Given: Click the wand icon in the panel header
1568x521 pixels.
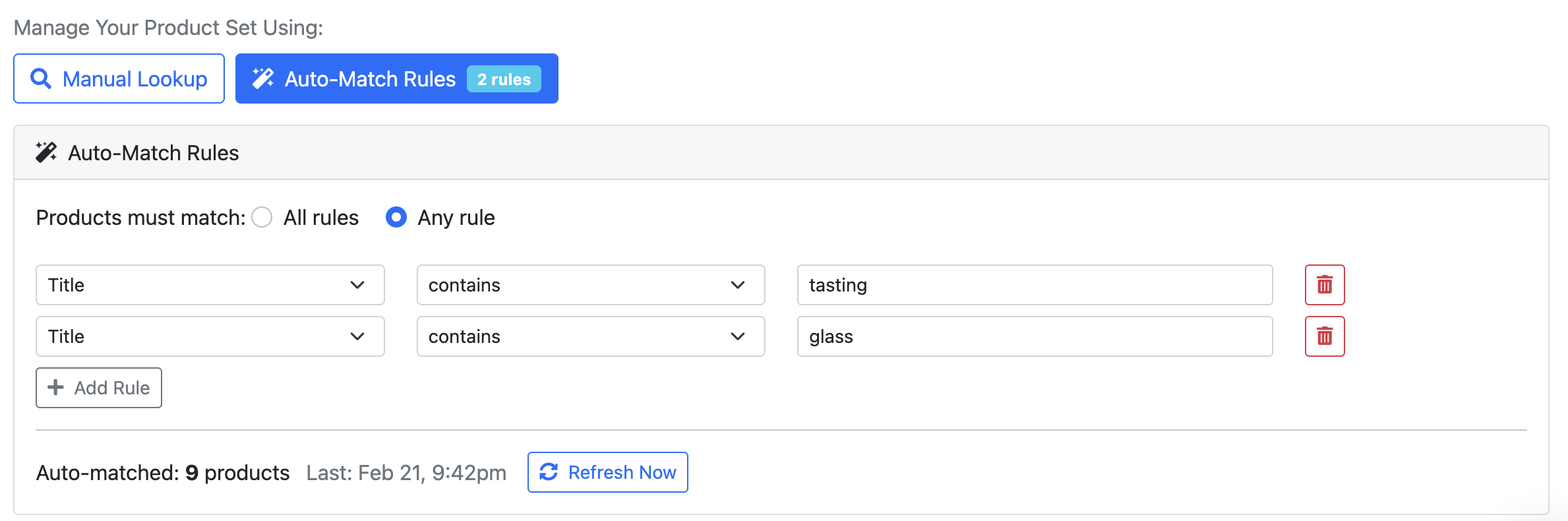Looking at the screenshot, I should pyautogui.click(x=46, y=153).
